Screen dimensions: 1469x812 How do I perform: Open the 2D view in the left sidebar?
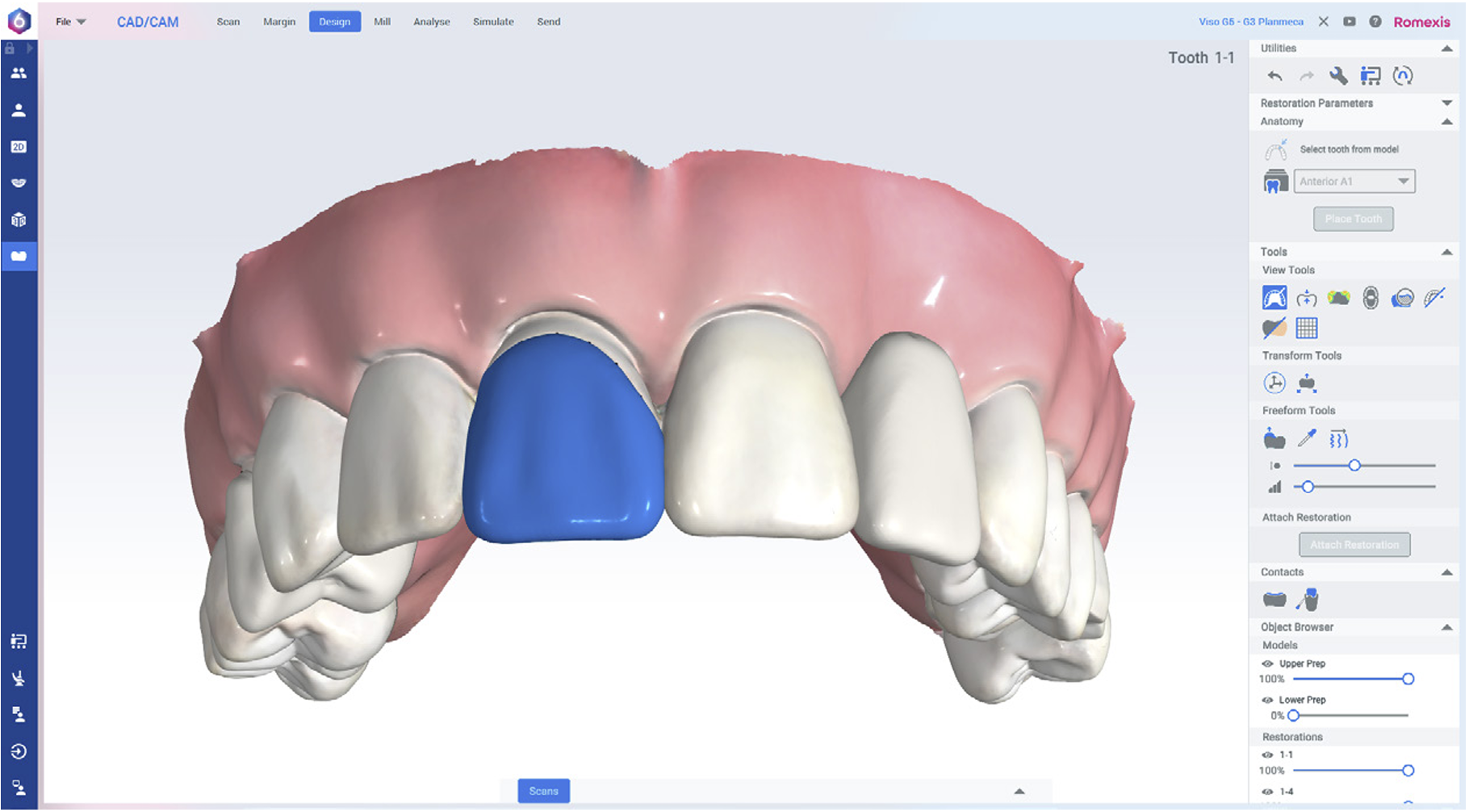[x=19, y=147]
